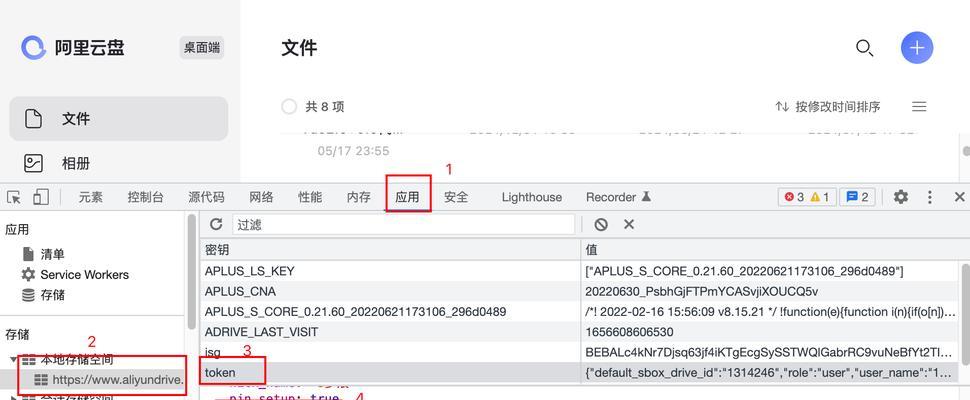Switch to the 网络 tab

[x=261, y=197]
